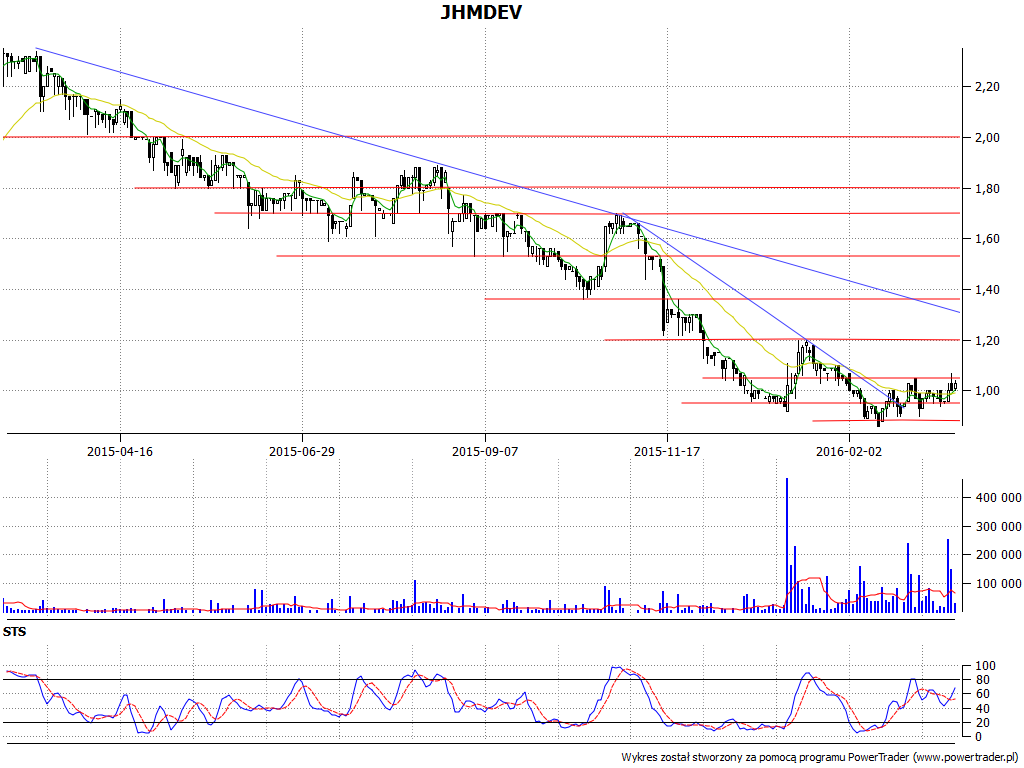Click the 200 000 volume axis label

tap(998, 555)
